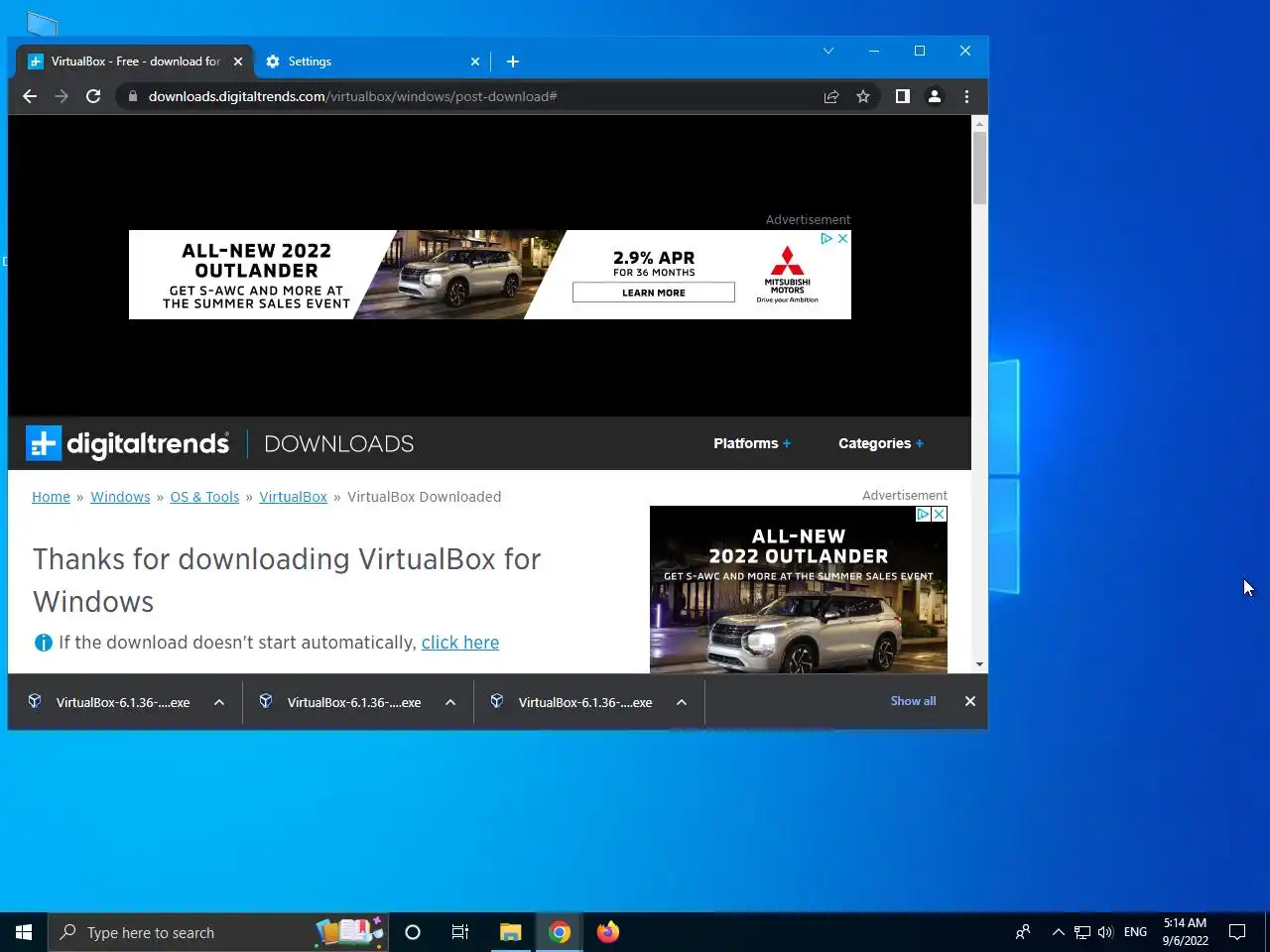The height and width of the screenshot is (952, 1270).
Task: Click the lock icon in address bar
Action: 133,96
